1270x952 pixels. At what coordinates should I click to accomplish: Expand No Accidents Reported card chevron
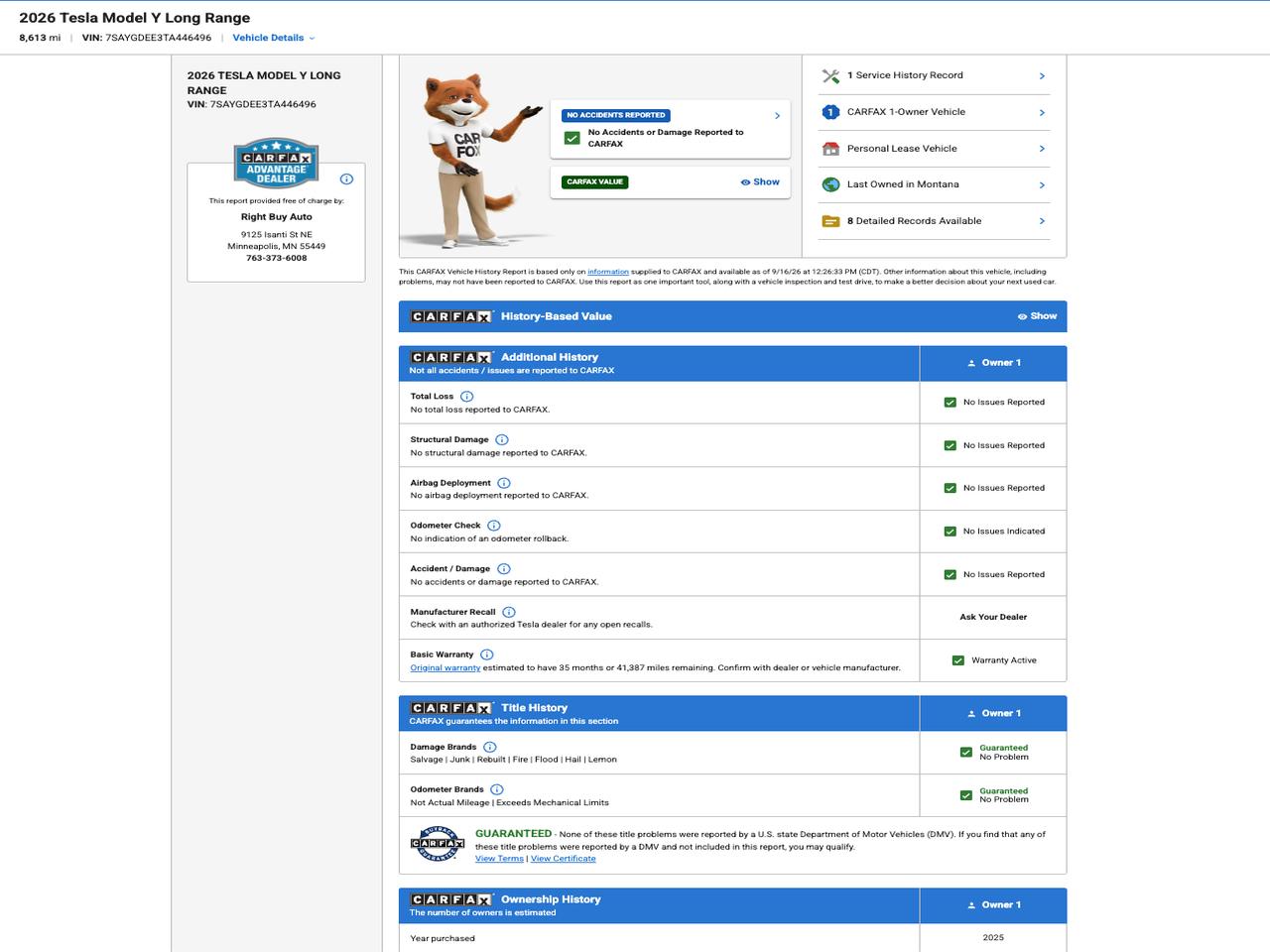[777, 116]
